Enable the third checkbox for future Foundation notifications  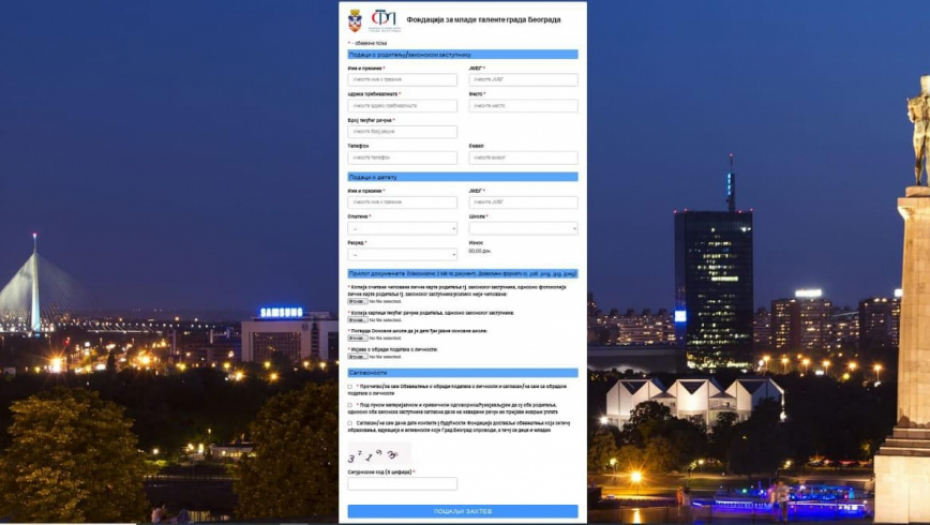click(x=350, y=423)
